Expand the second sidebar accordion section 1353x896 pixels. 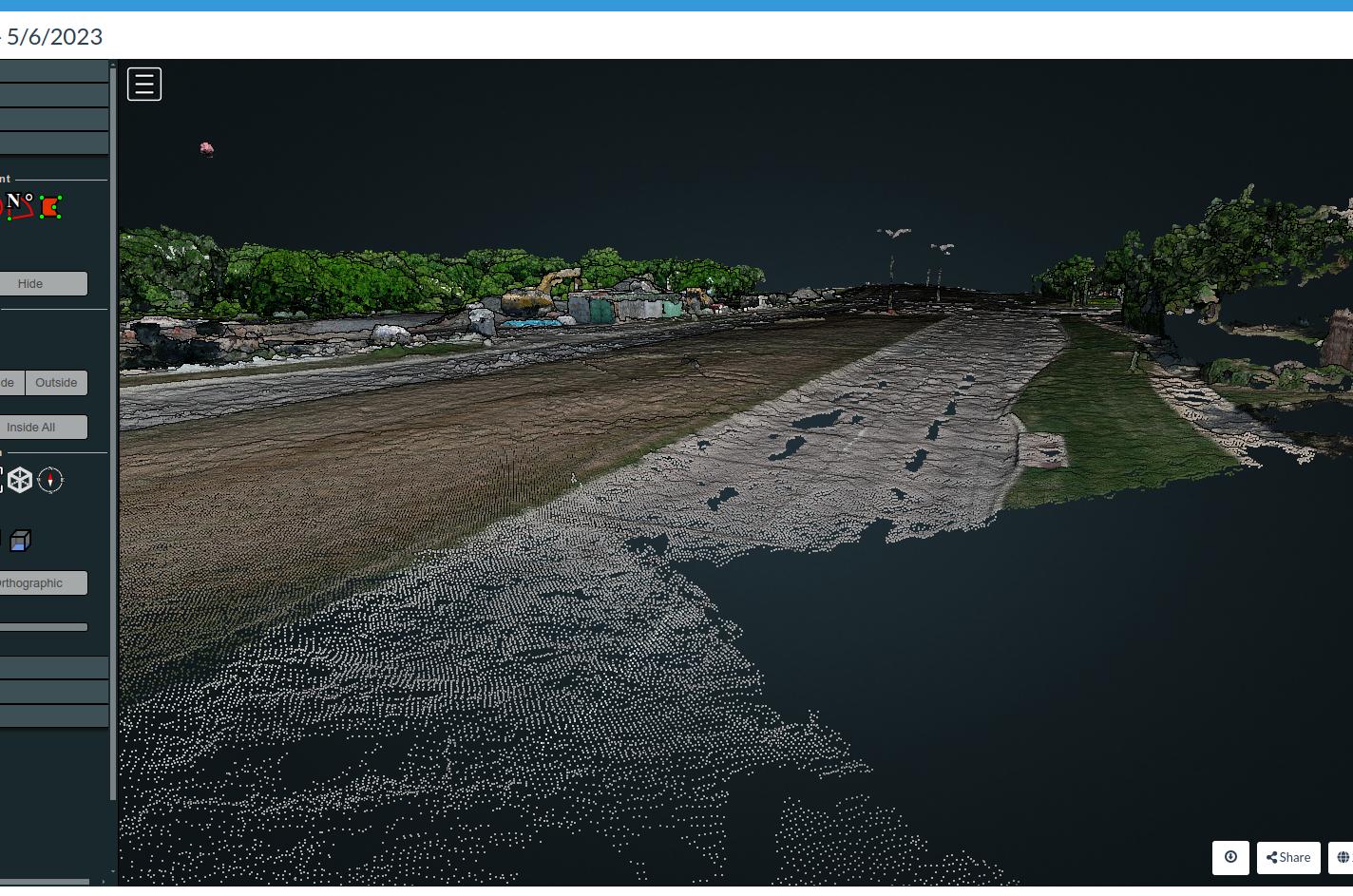(53, 95)
